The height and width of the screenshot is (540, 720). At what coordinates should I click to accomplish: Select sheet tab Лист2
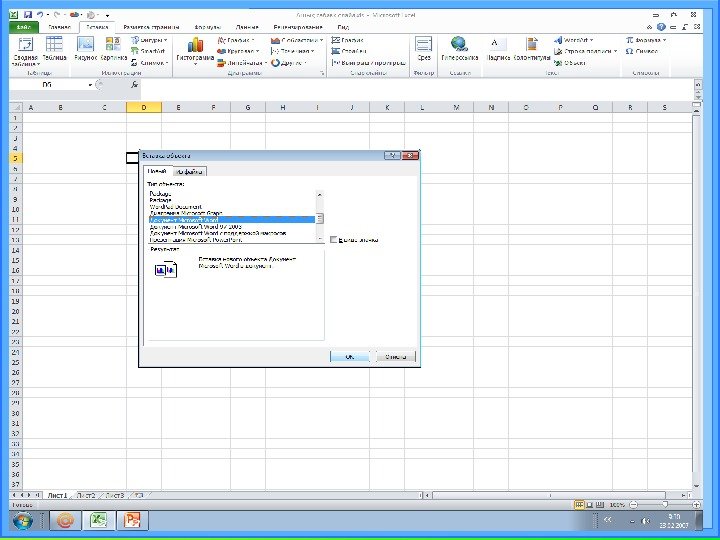86,495
